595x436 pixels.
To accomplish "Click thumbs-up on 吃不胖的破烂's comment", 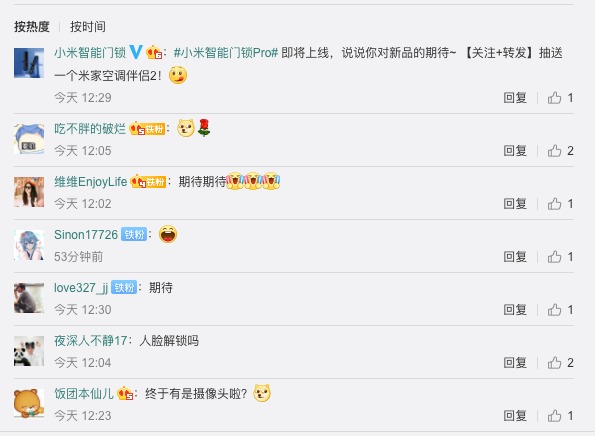I will click(554, 151).
